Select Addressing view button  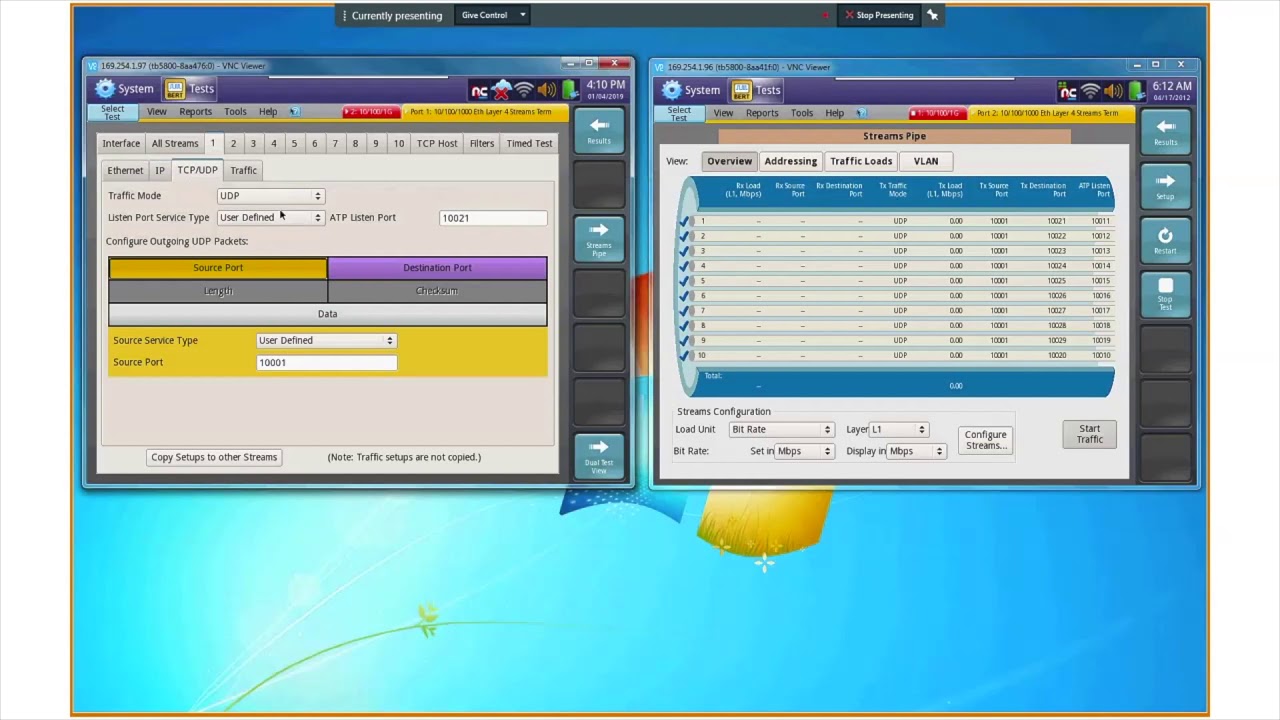click(x=790, y=161)
